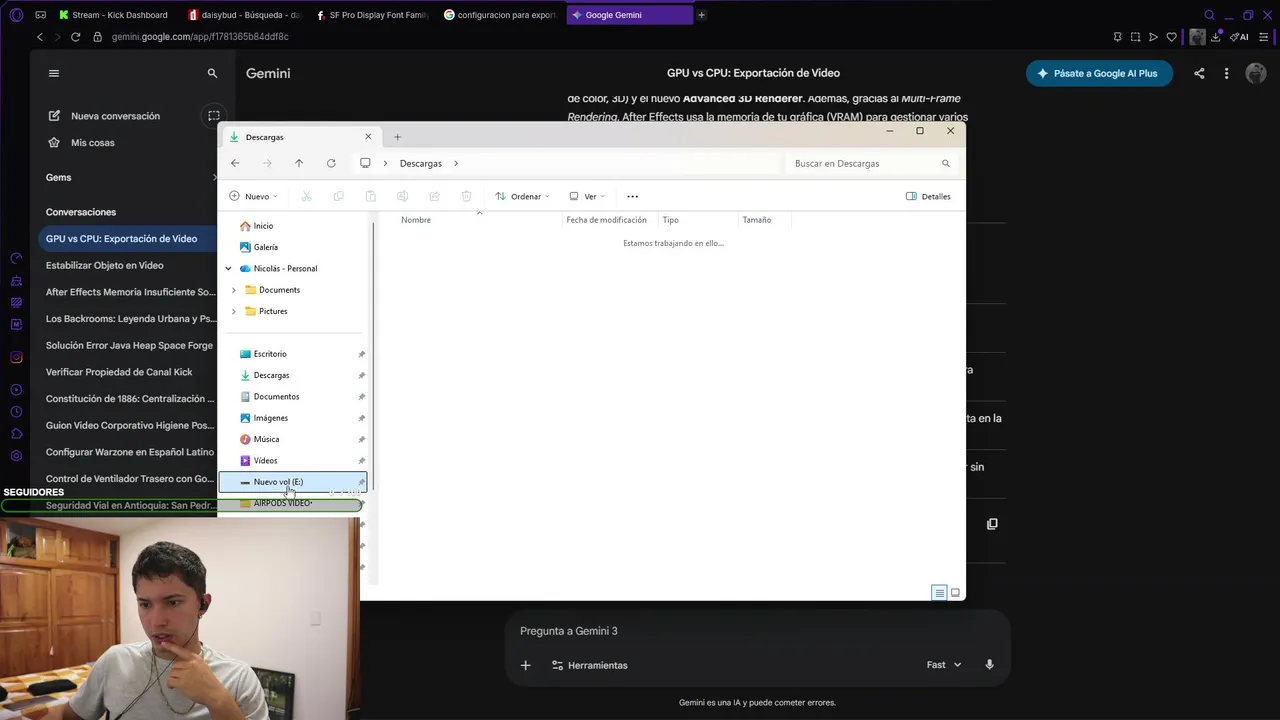This screenshot has width=1280, height=720.
Task: Click the copy response icon in Gemini chat
Action: click(x=992, y=524)
